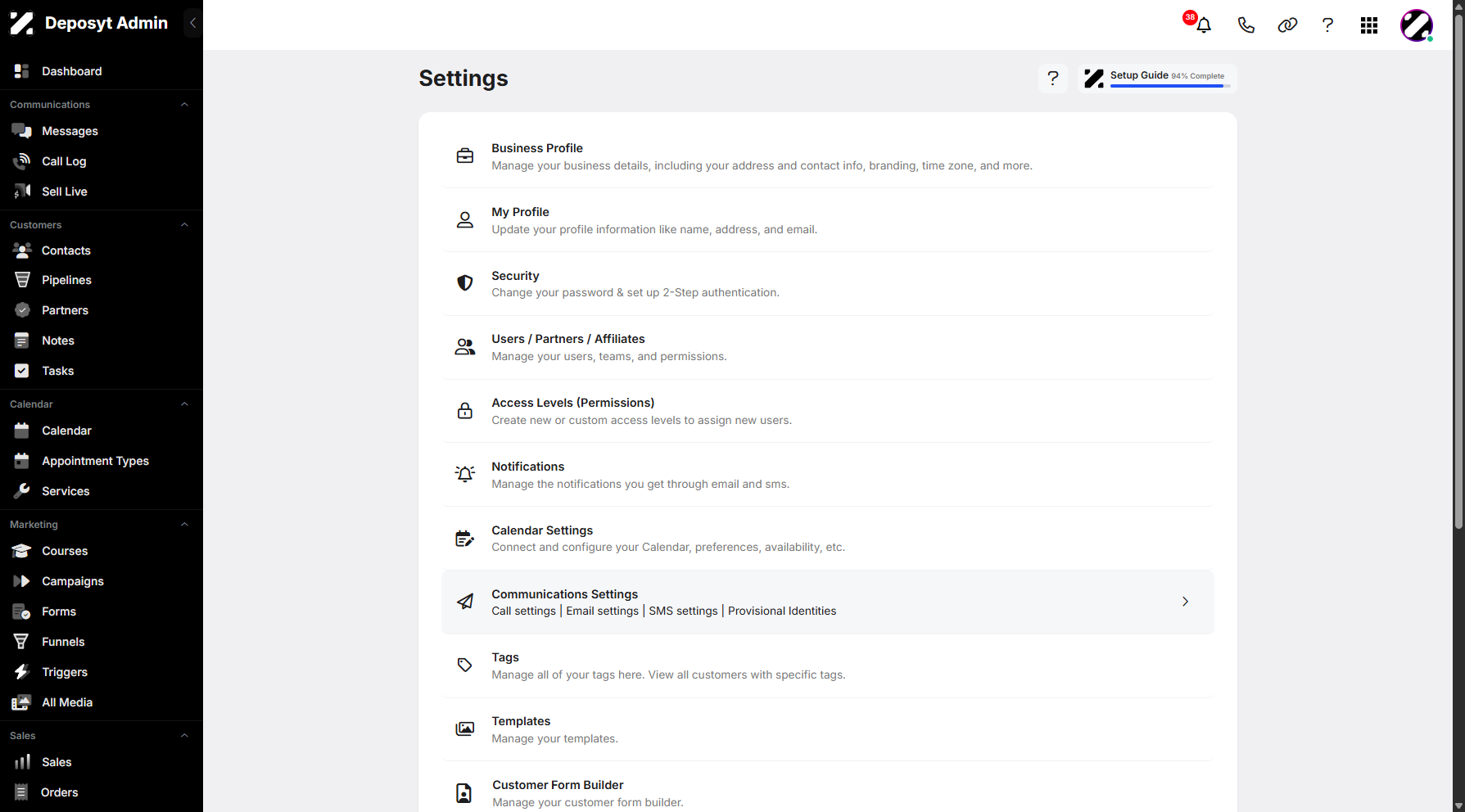This screenshot has width=1465, height=812.
Task: Open Provisional Identities link
Action: coord(782,611)
